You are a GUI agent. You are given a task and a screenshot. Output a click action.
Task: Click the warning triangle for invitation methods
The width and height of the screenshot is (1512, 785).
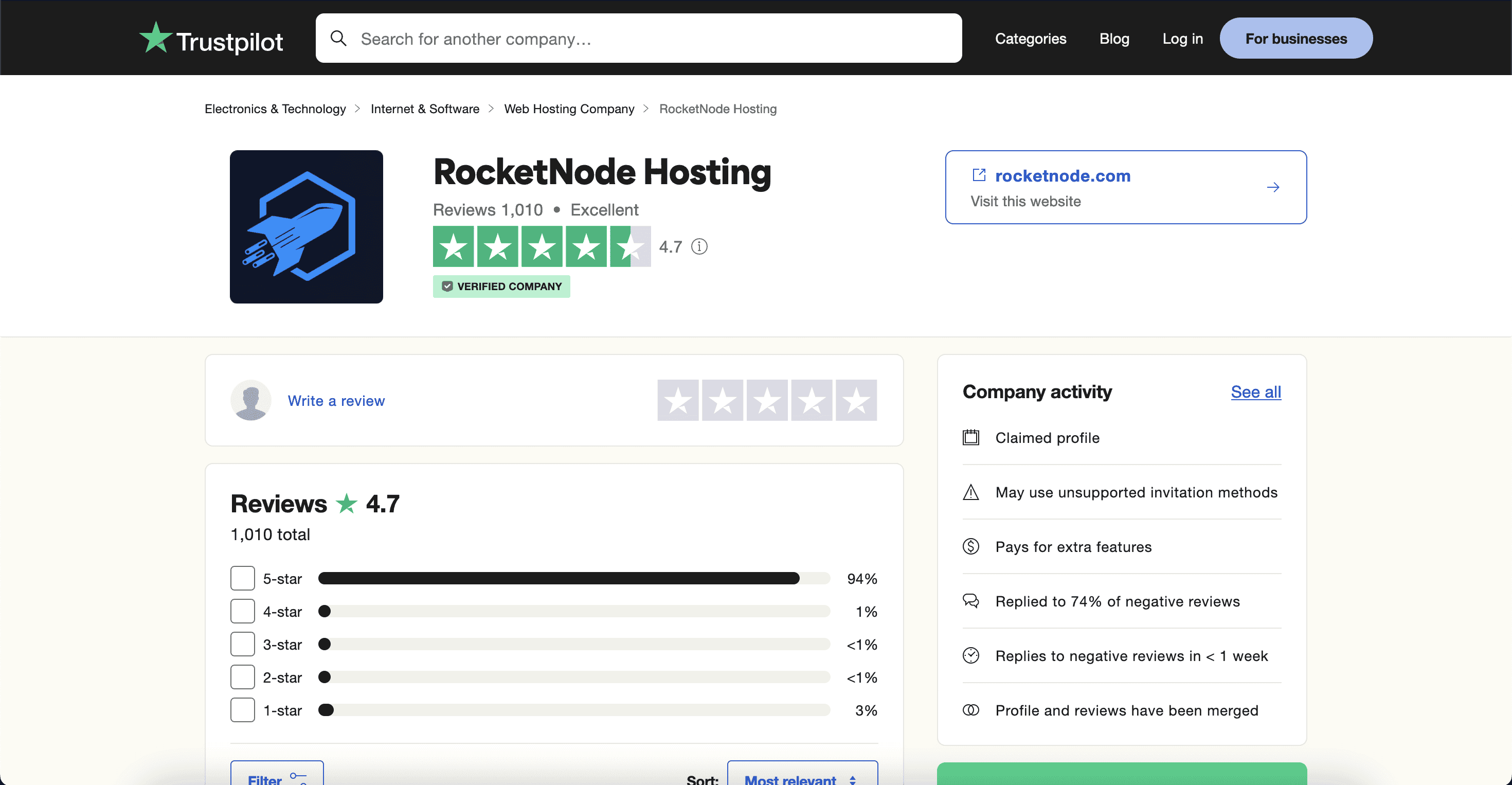pyautogui.click(x=971, y=492)
